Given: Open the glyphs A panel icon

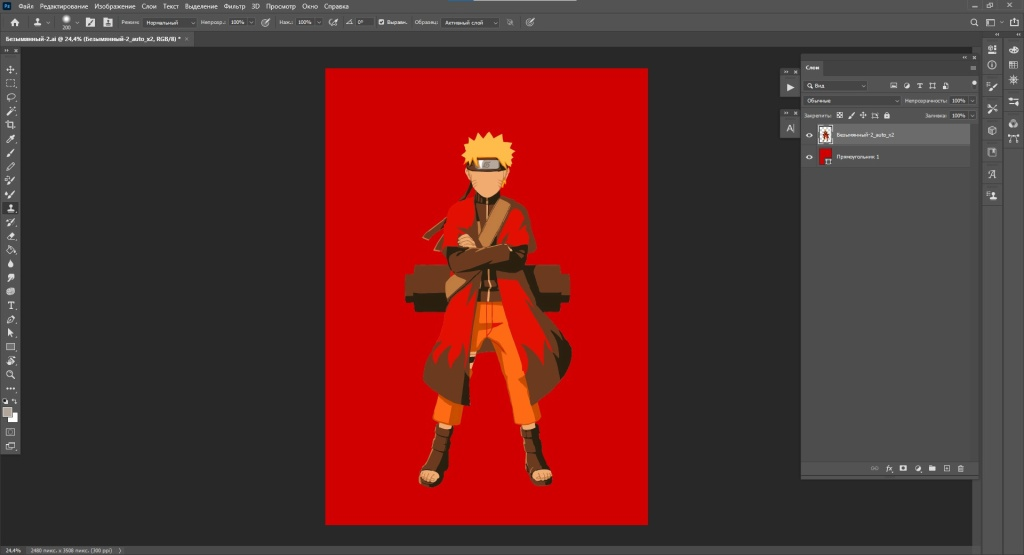Looking at the screenshot, I should pos(992,174).
